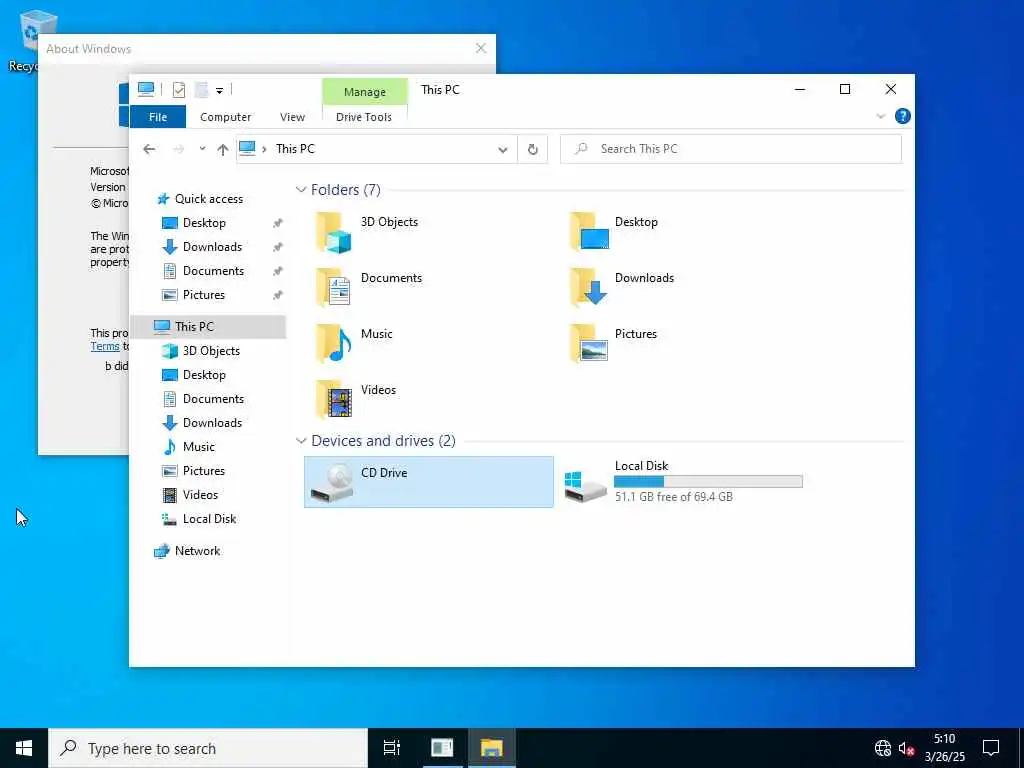Screen dimensions: 1024x768
Task: Switch to About Windows taskbar app
Action: (x=442, y=748)
